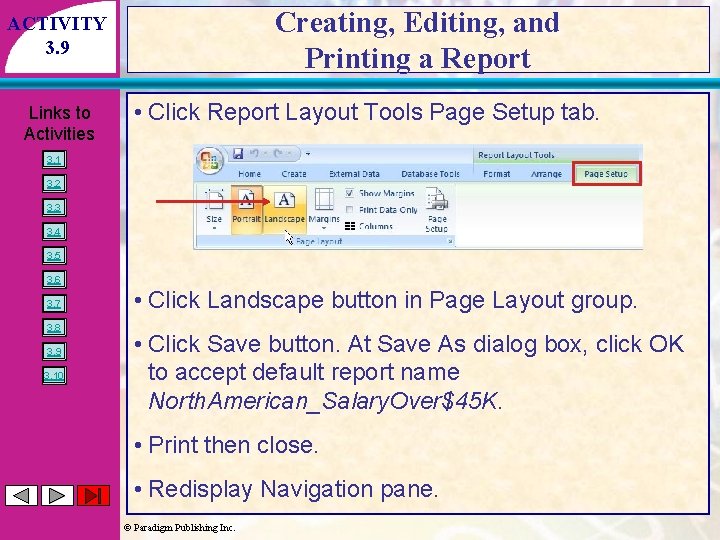The width and height of the screenshot is (720, 540).
Task: Click the Paradigm Publishing Inc. copyright text
Action: coord(180,528)
